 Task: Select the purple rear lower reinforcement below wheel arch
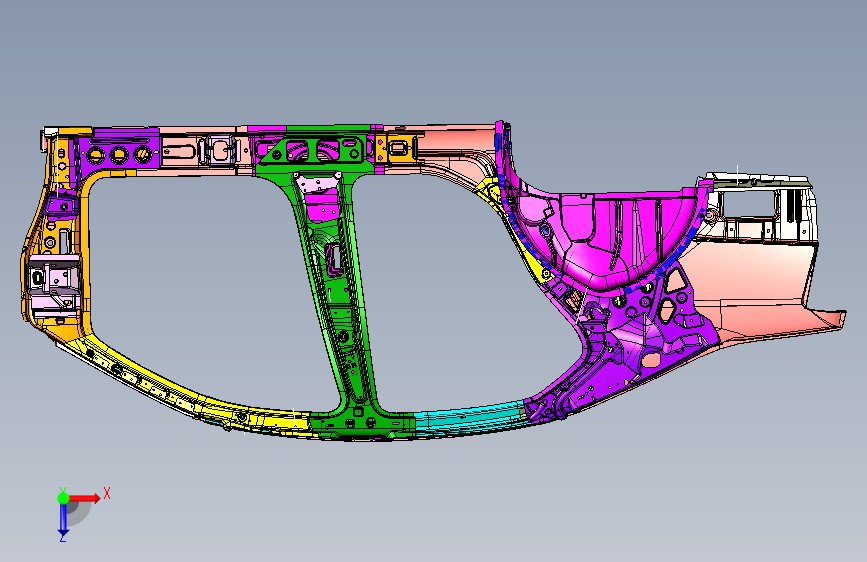[636, 343]
